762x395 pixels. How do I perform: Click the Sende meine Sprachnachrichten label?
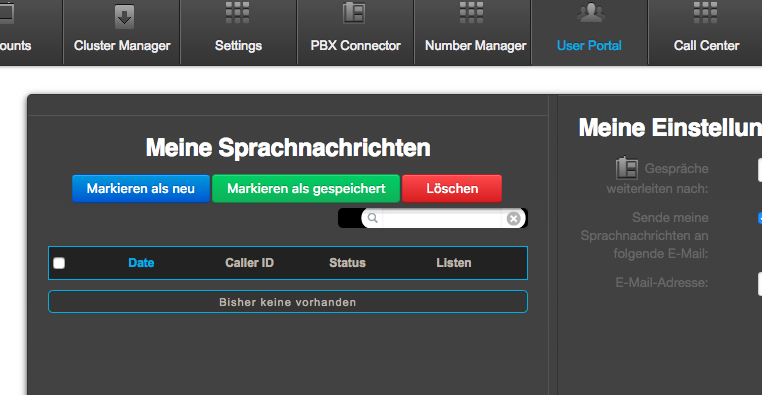[x=644, y=235]
